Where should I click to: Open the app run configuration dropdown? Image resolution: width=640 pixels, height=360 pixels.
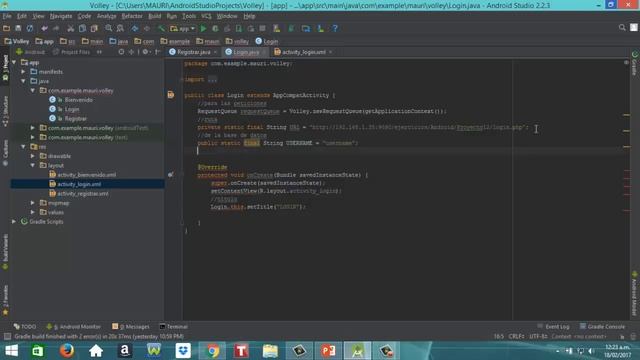point(182,29)
